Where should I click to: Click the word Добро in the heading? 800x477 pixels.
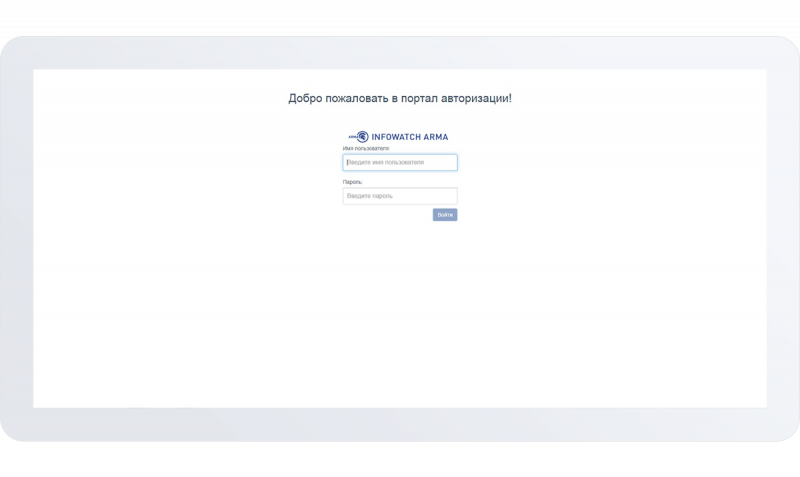(x=304, y=99)
